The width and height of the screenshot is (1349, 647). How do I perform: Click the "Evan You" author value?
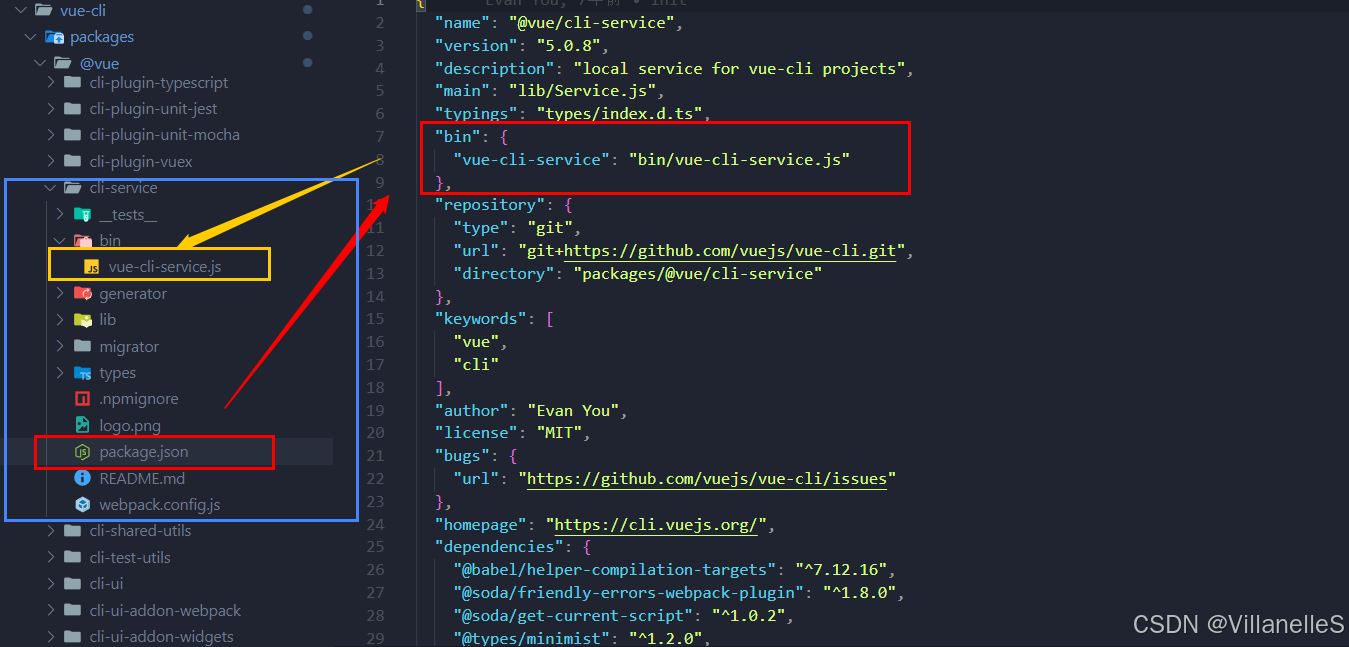[572, 411]
